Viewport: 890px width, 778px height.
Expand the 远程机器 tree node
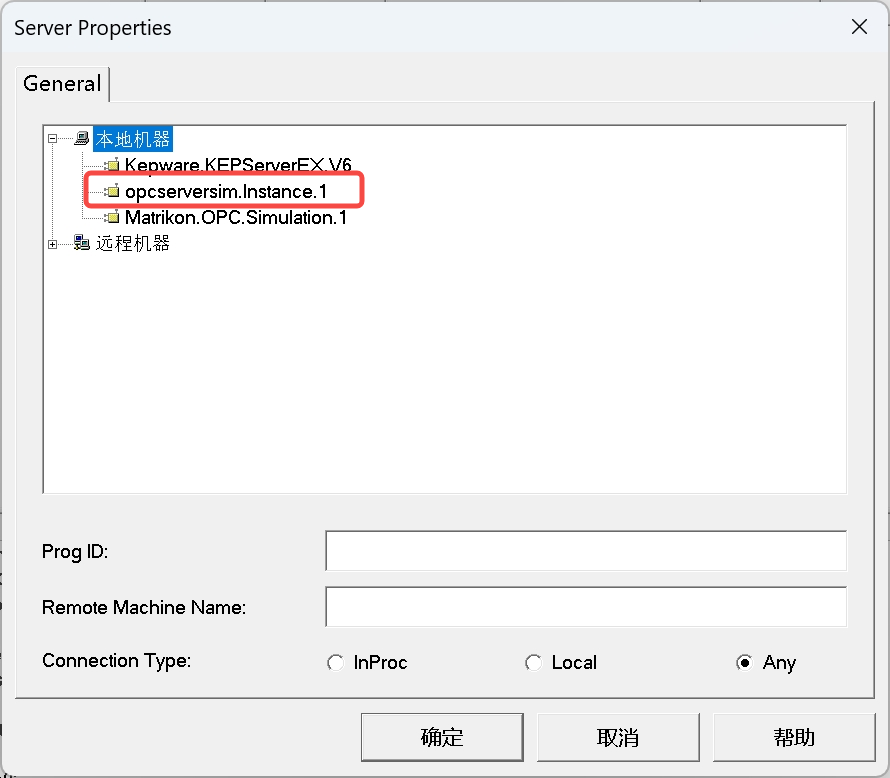click(53, 243)
